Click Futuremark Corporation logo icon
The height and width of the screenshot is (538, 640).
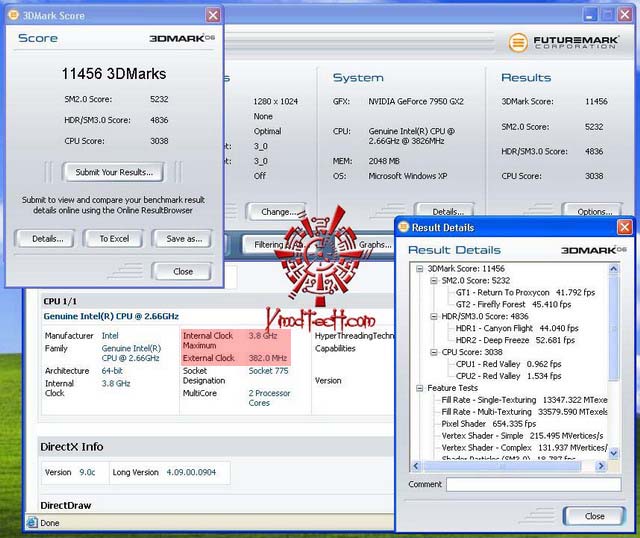(518, 42)
